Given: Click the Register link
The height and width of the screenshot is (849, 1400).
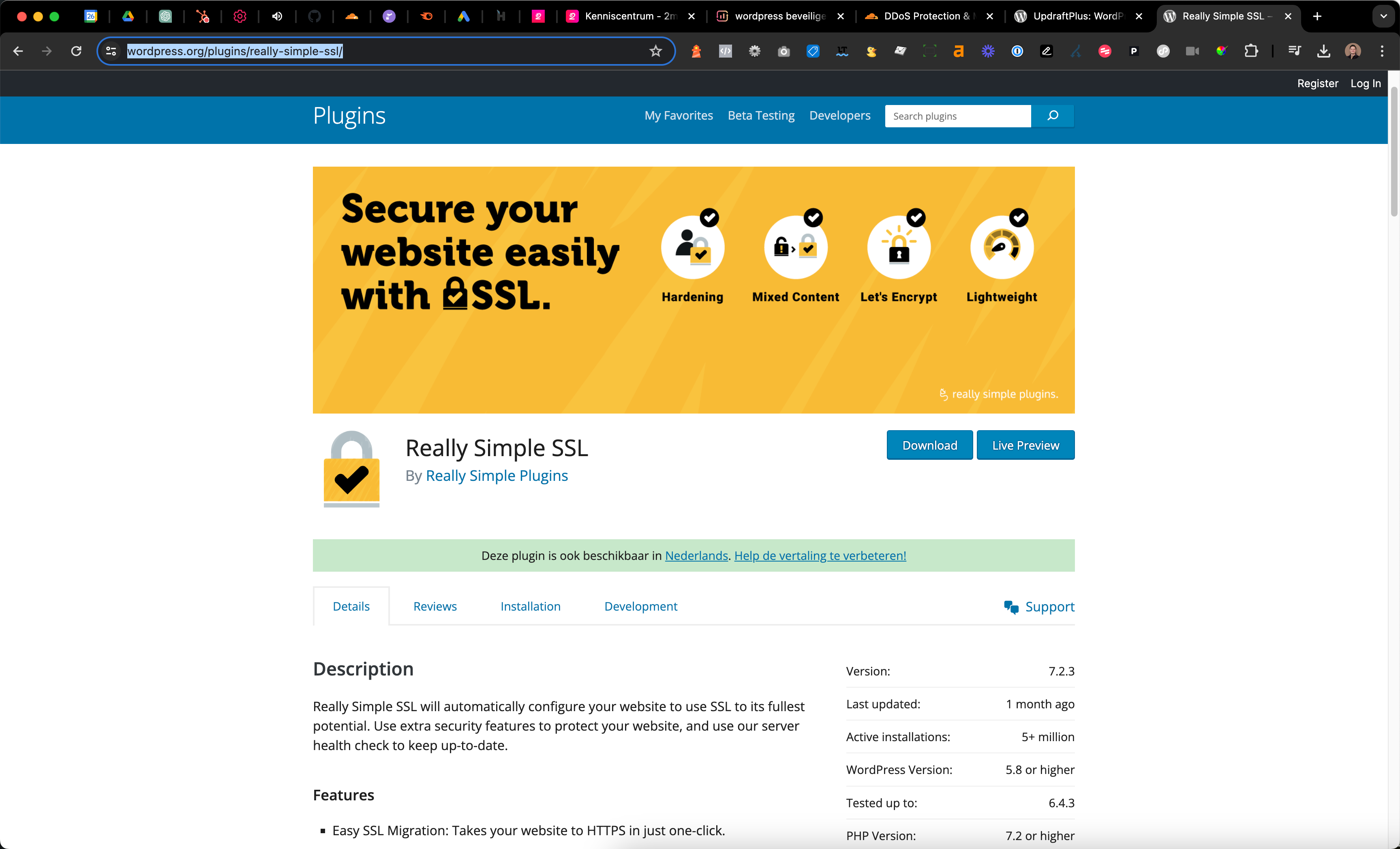Looking at the screenshot, I should [1317, 84].
